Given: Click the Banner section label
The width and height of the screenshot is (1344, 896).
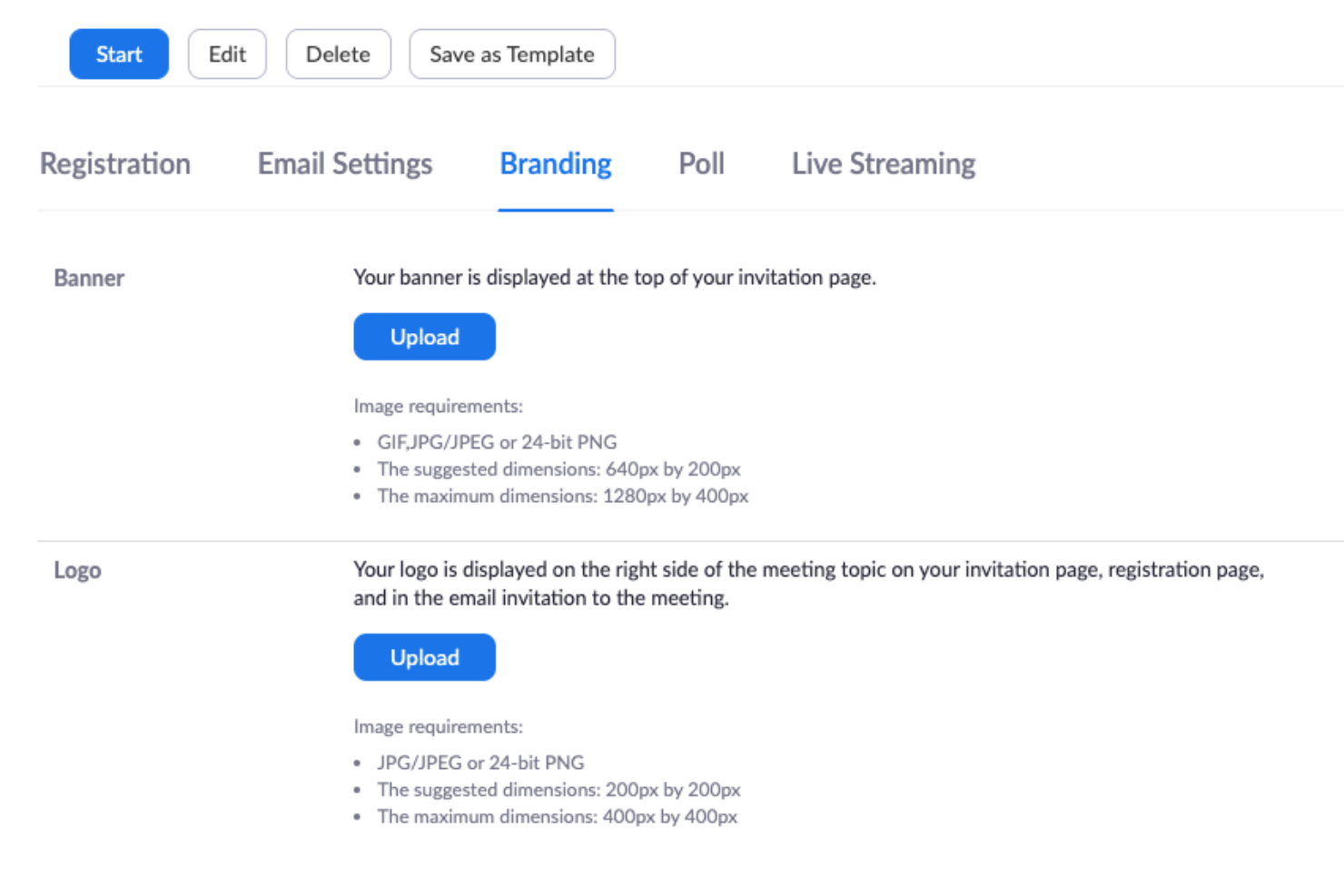Looking at the screenshot, I should point(88,278).
